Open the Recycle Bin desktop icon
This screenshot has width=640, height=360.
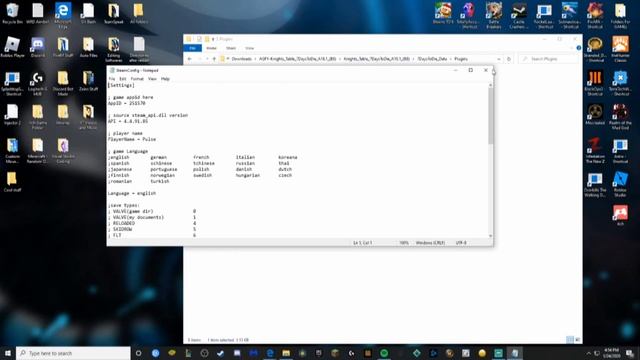[x=12, y=13]
